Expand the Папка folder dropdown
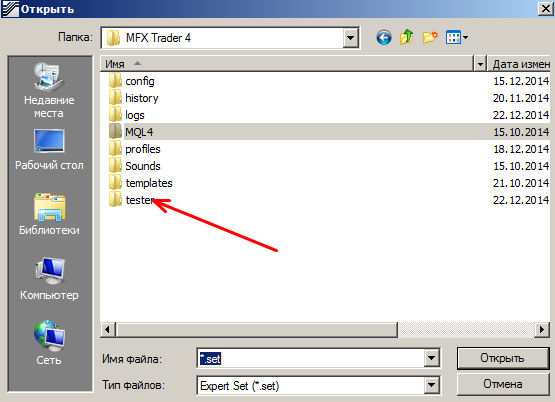Image resolution: width=555 pixels, height=402 pixels. point(350,38)
